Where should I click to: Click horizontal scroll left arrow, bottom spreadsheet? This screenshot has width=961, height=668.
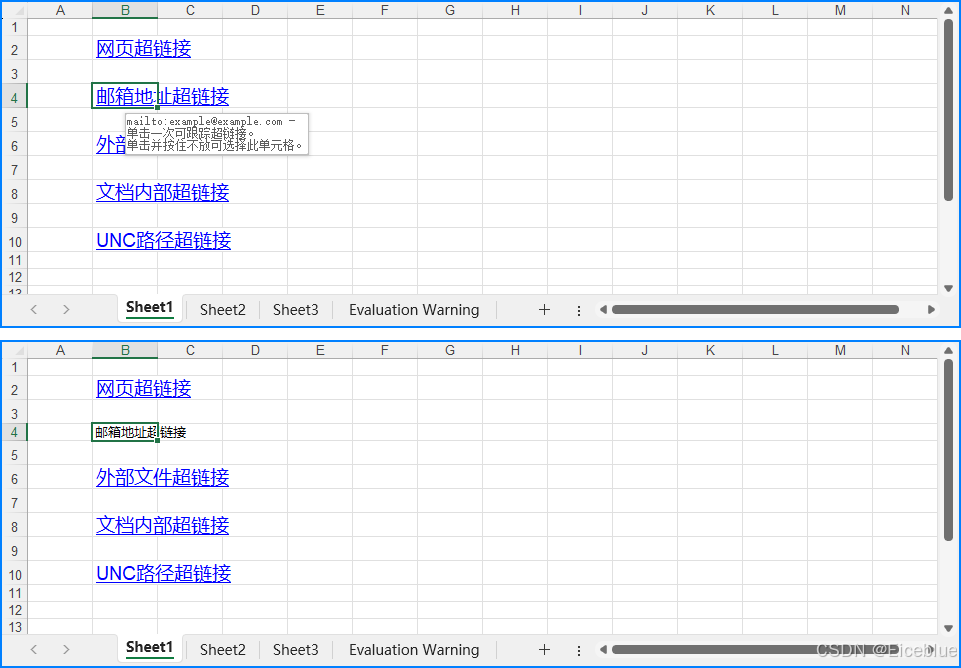603,650
